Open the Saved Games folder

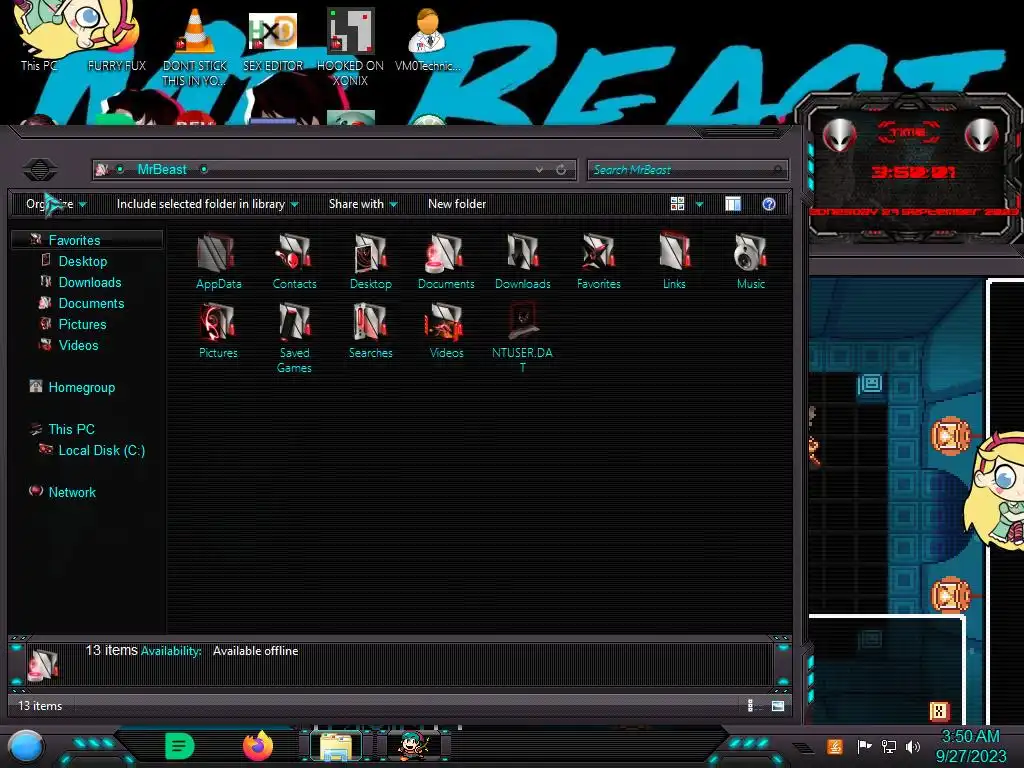294,338
